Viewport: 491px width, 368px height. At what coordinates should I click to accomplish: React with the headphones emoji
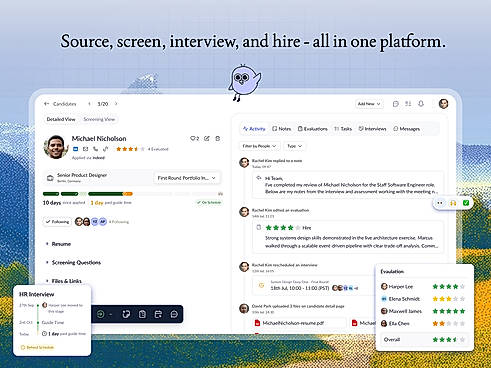[453, 203]
